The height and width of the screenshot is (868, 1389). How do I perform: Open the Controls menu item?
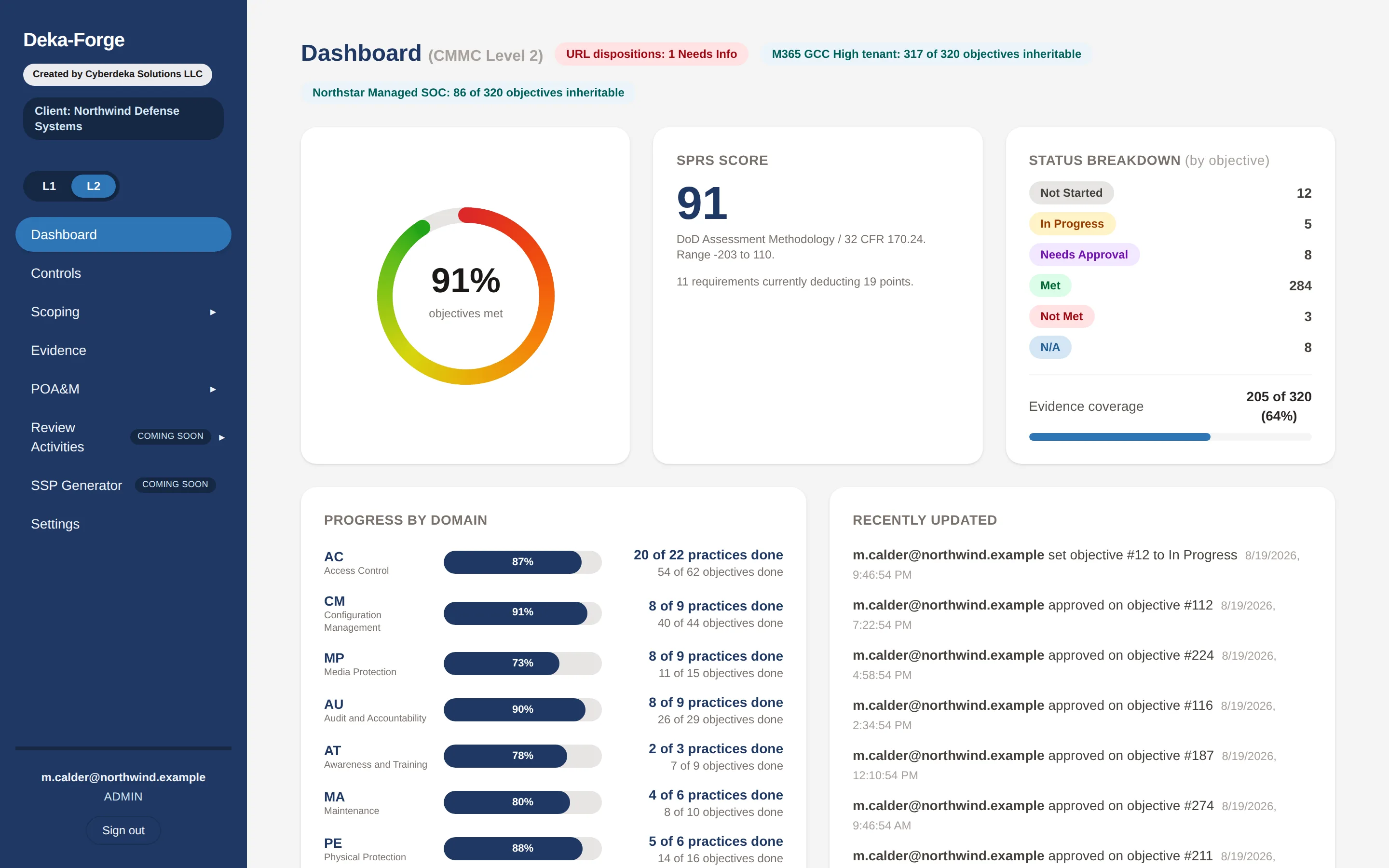pos(123,273)
